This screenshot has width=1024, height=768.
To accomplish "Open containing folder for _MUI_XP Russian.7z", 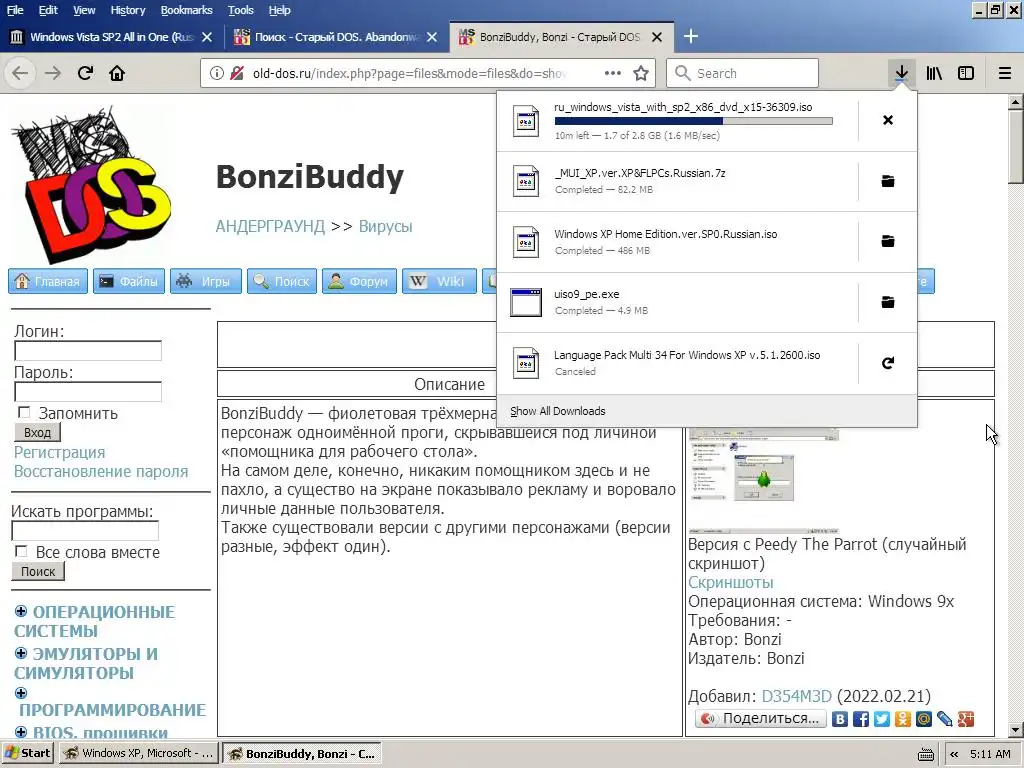I will [888, 181].
